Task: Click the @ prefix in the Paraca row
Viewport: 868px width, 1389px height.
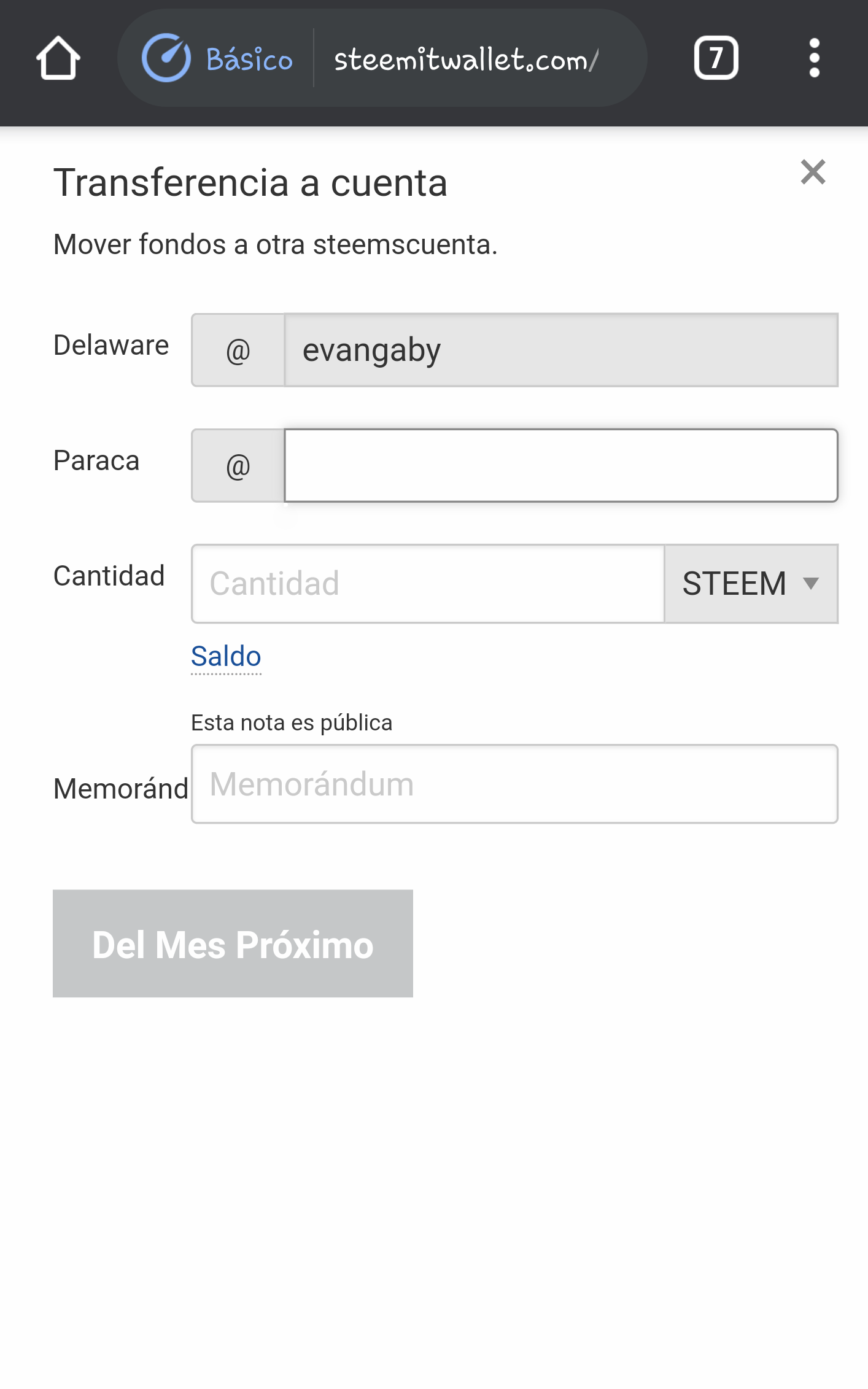Action: (238, 466)
